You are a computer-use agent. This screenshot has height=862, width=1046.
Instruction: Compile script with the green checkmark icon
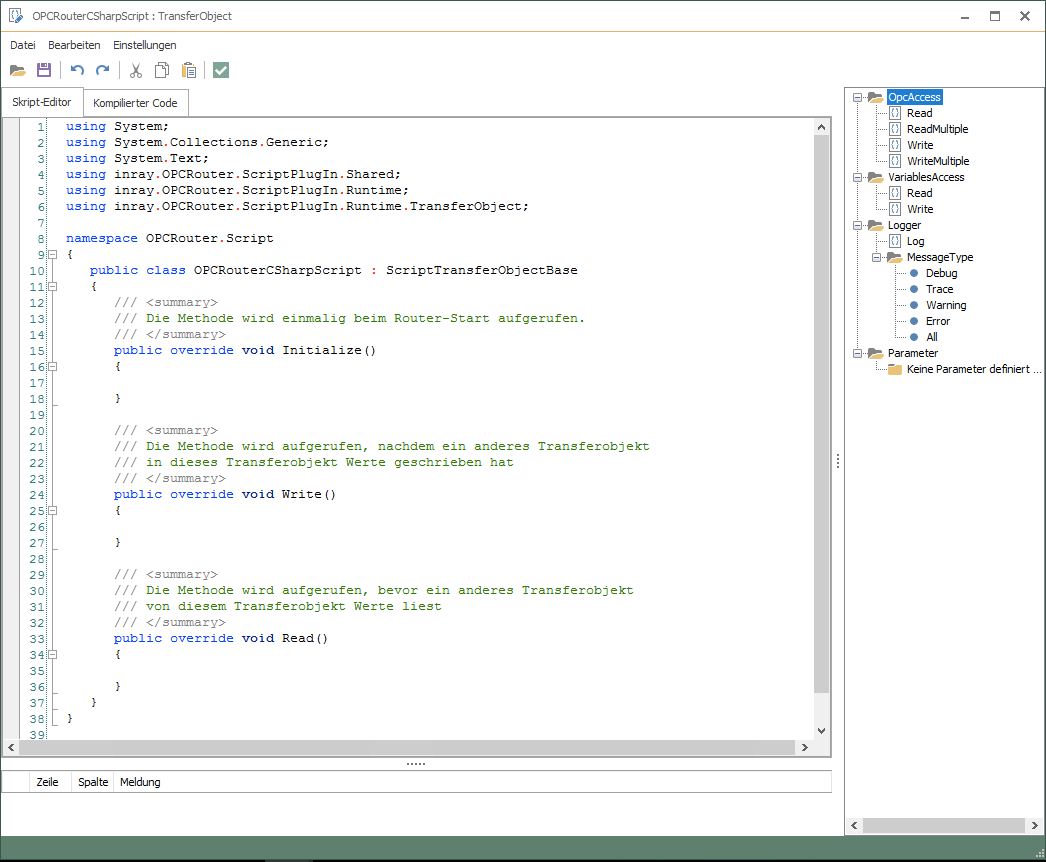tap(221, 70)
